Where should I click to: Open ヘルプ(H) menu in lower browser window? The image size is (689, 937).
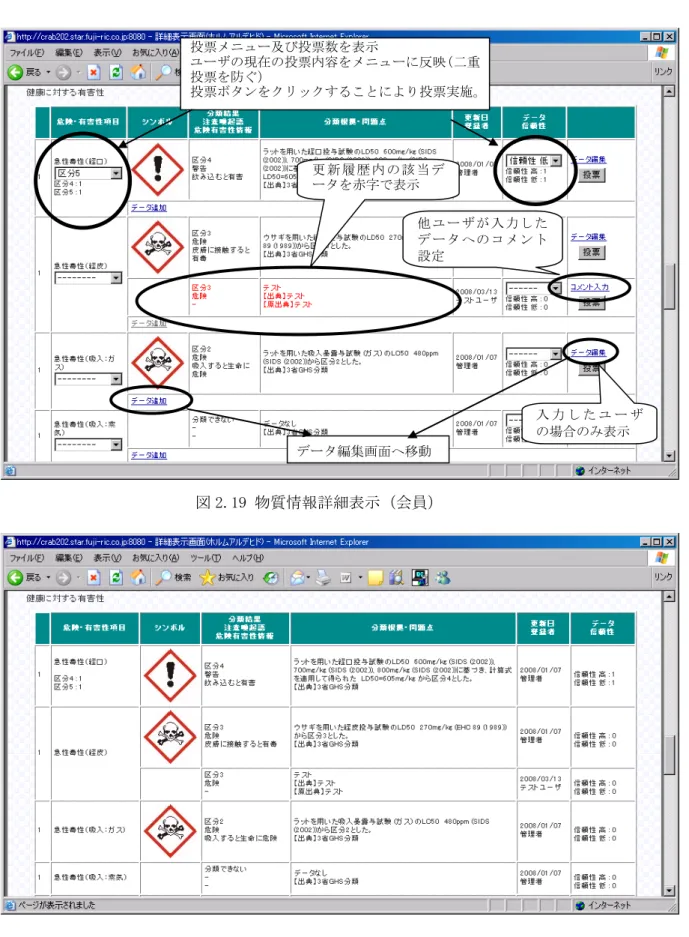point(248,558)
